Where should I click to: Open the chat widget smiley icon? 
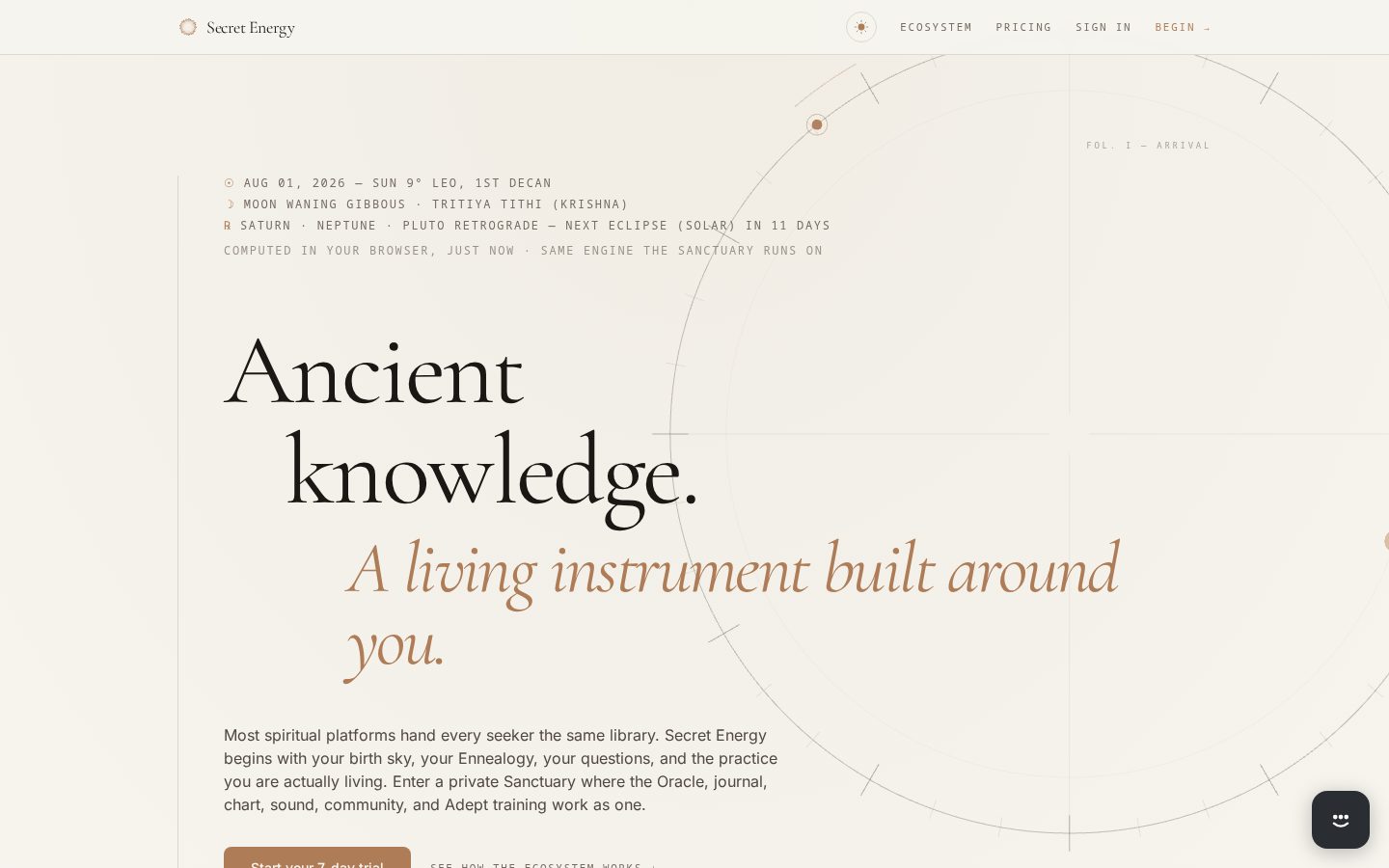[x=1341, y=820]
